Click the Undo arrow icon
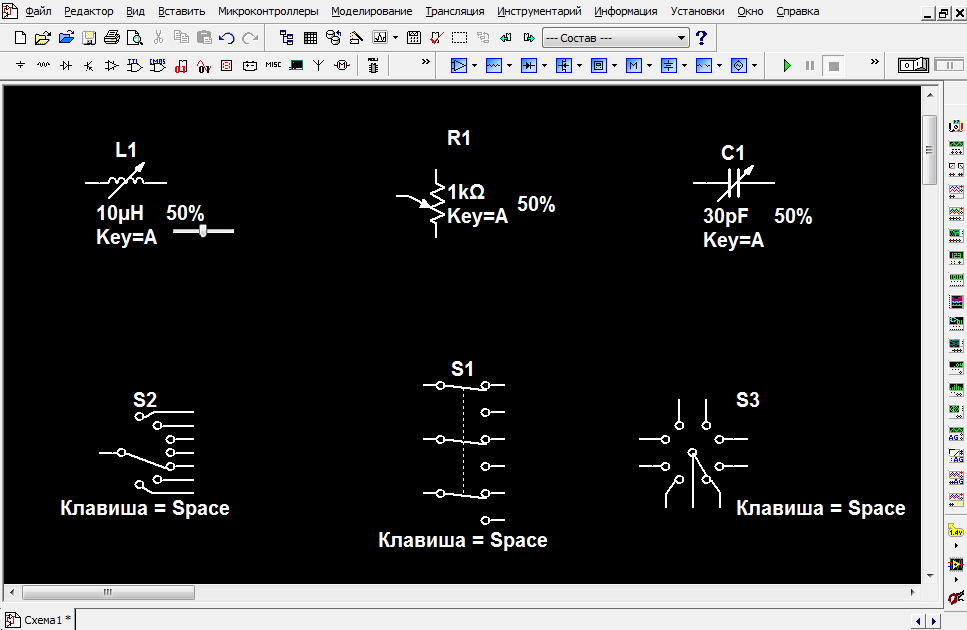 (226, 38)
